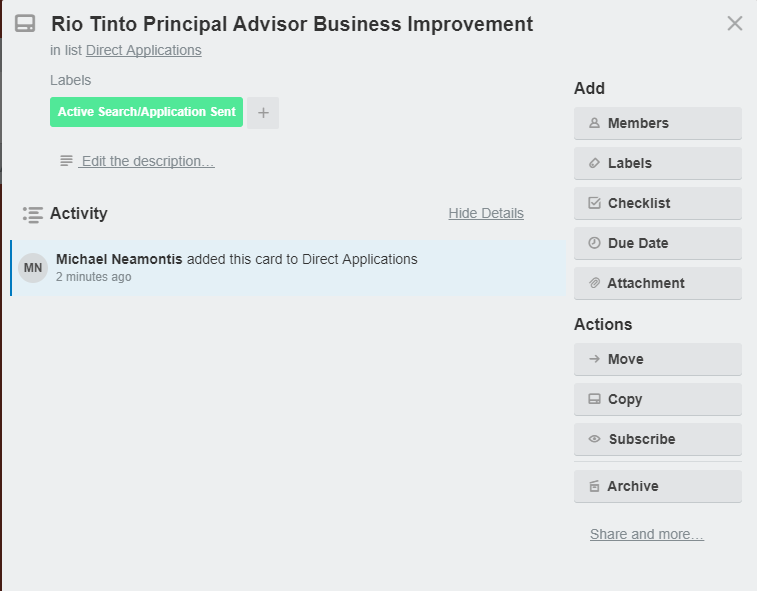
Task: Subscribe to this card
Action: (658, 440)
